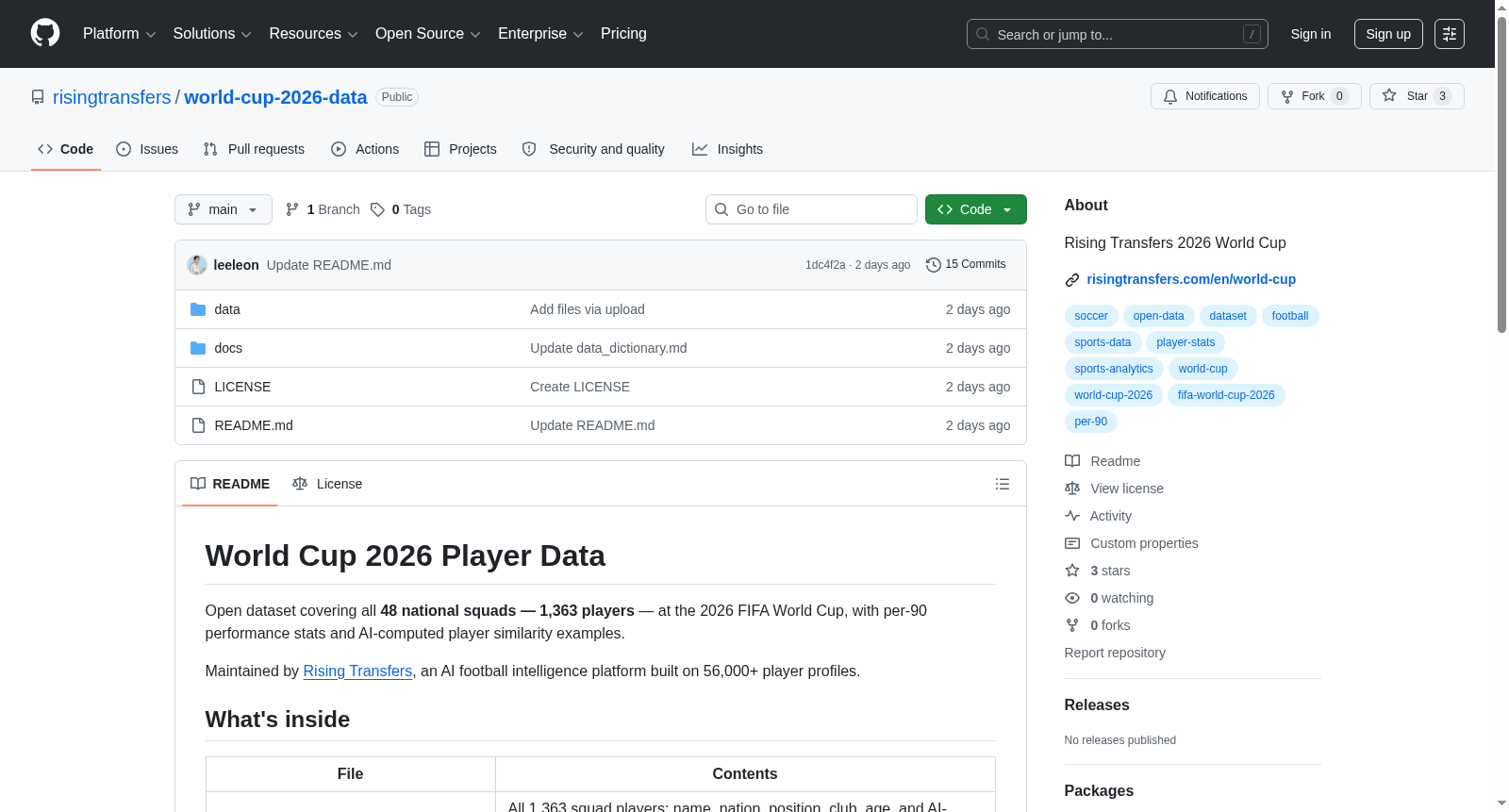Click the leeleon avatar image

197,265
